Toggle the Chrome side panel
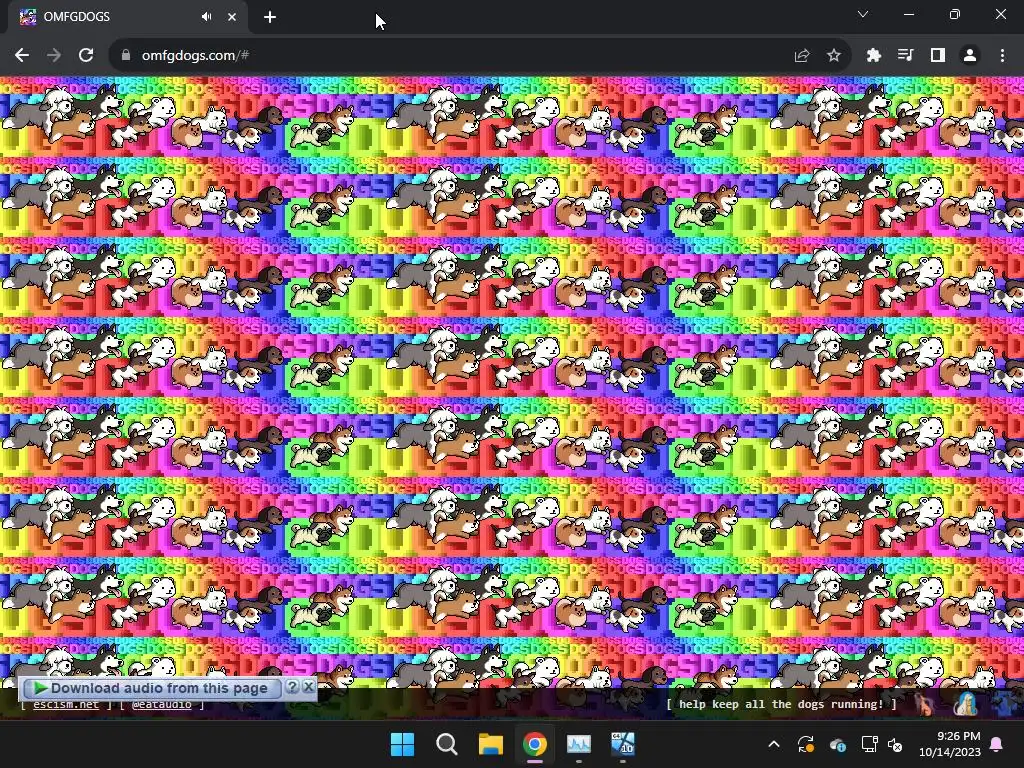Image resolution: width=1024 pixels, height=768 pixels. pyautogui.click(x=938, y=56)
